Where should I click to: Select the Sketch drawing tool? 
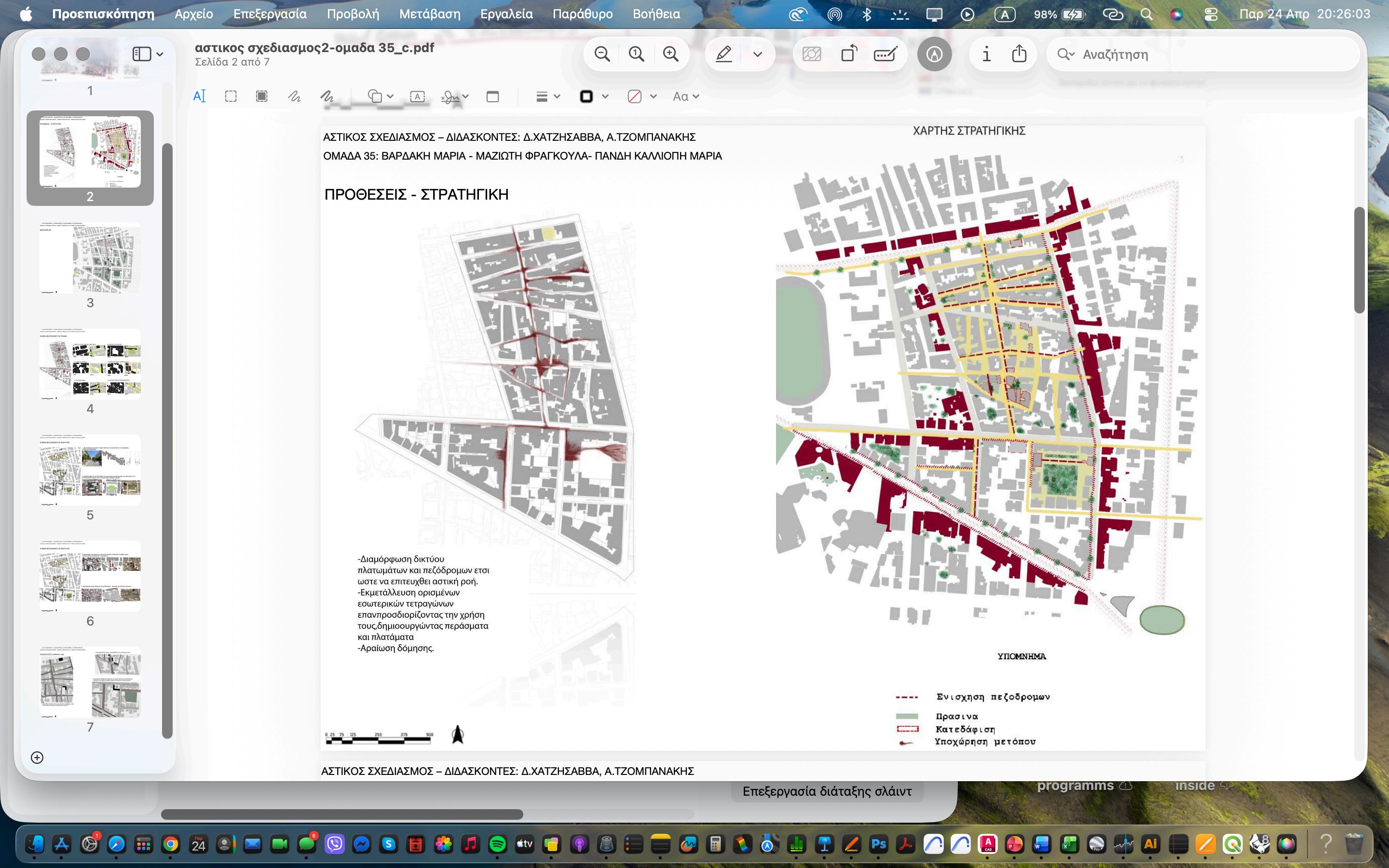294,96
